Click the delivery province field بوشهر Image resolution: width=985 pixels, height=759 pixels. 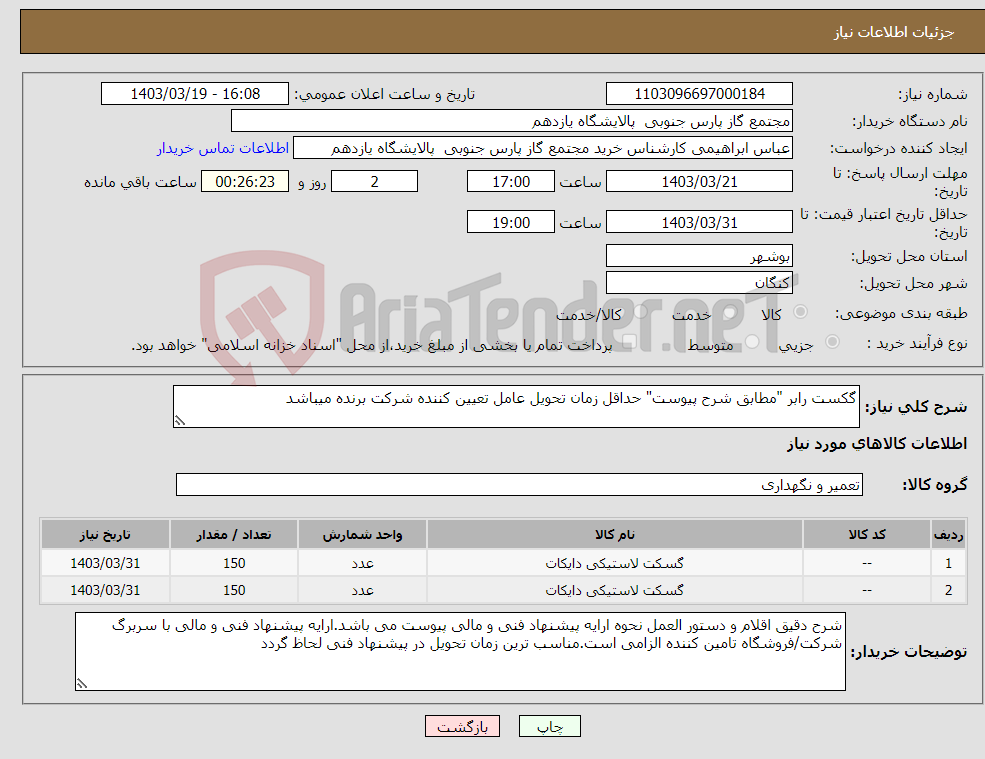pos(699,256)
